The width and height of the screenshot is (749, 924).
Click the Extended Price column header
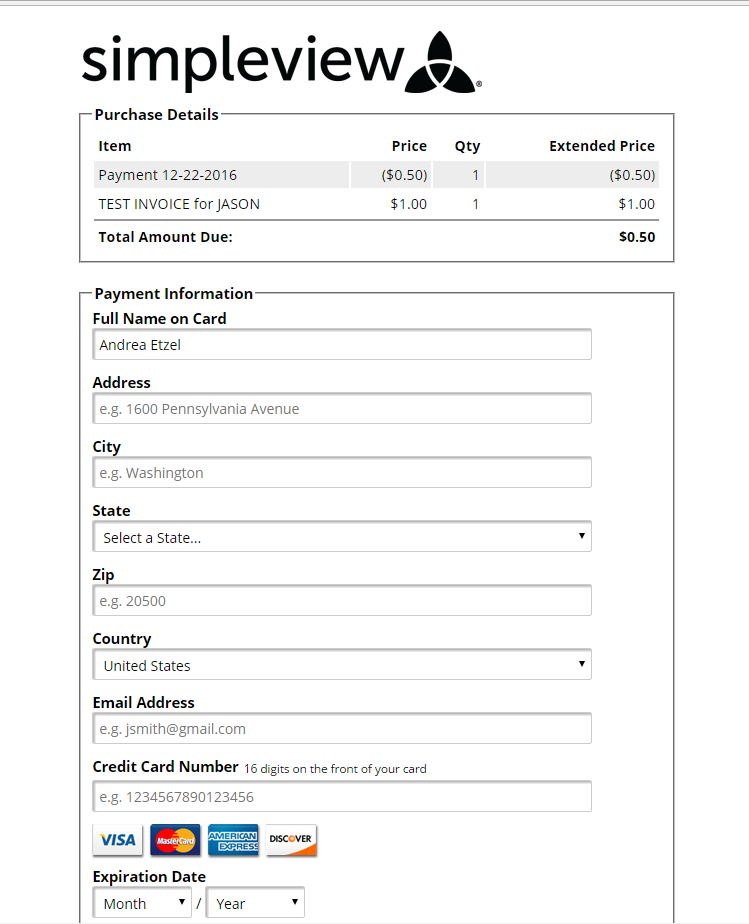point(602,146)
